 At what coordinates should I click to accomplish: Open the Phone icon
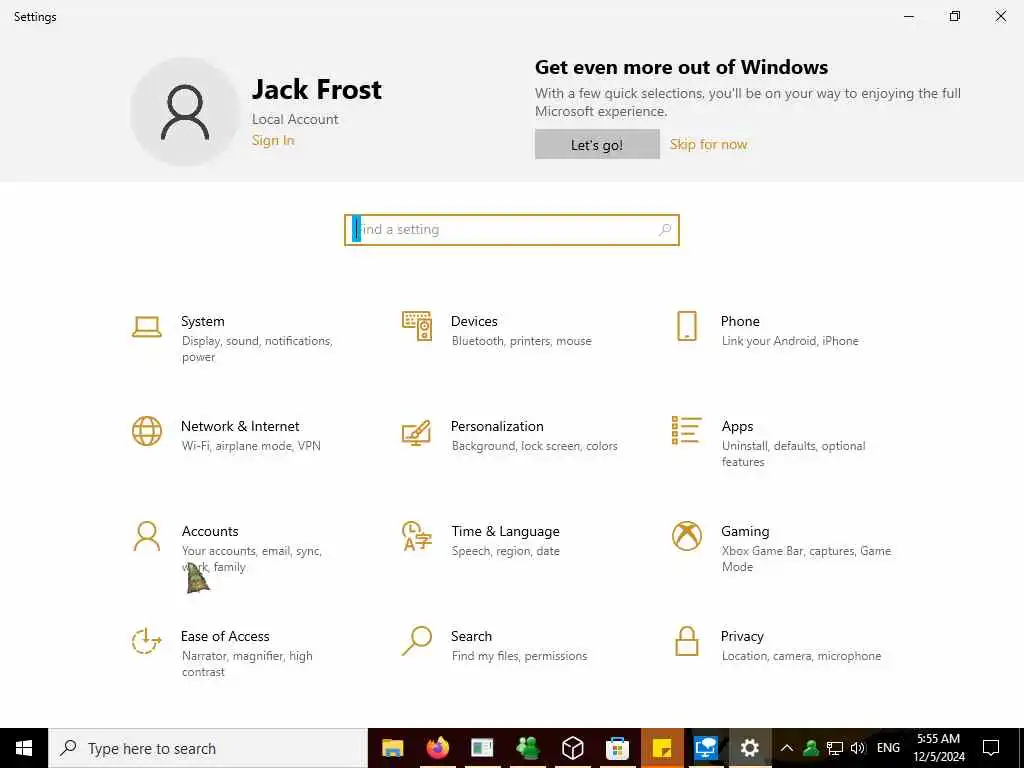click(687, 326)
